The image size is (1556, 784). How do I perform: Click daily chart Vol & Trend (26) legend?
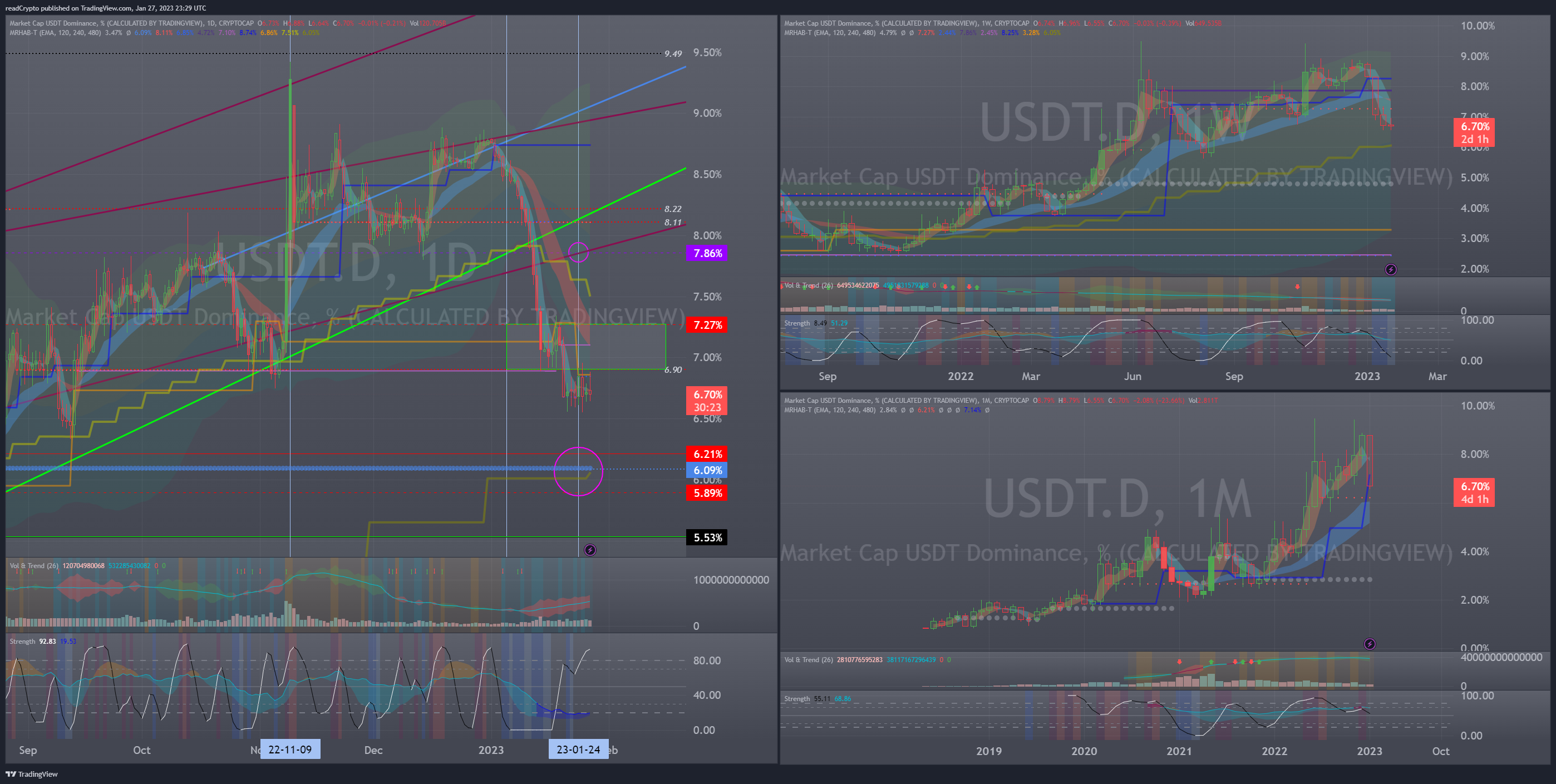click(34, 566)
